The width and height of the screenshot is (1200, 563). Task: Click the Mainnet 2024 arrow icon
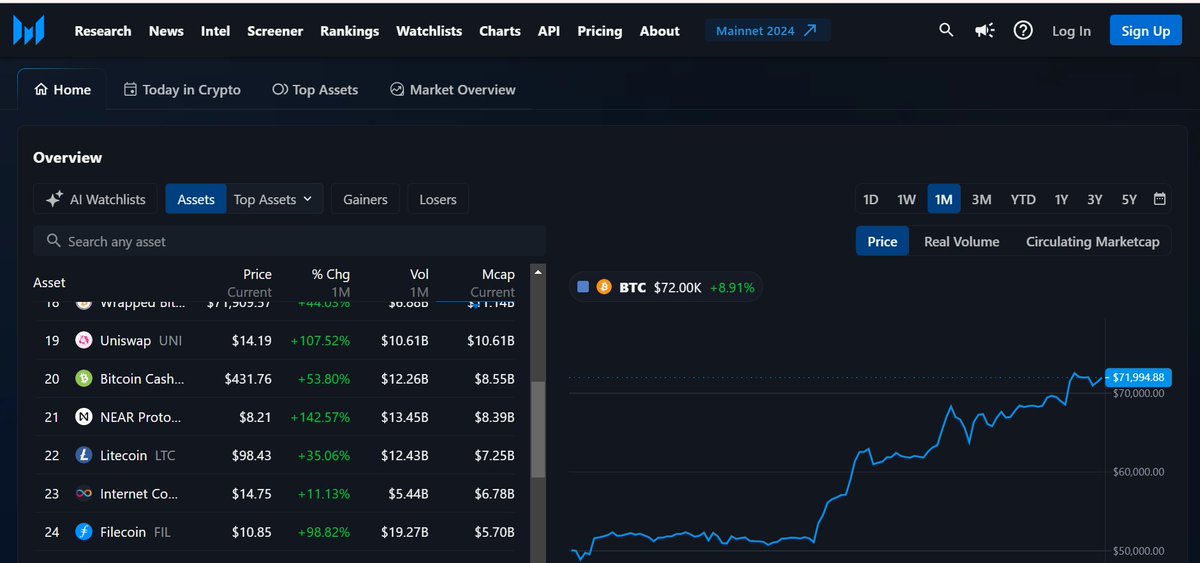[x=810, y=30]
